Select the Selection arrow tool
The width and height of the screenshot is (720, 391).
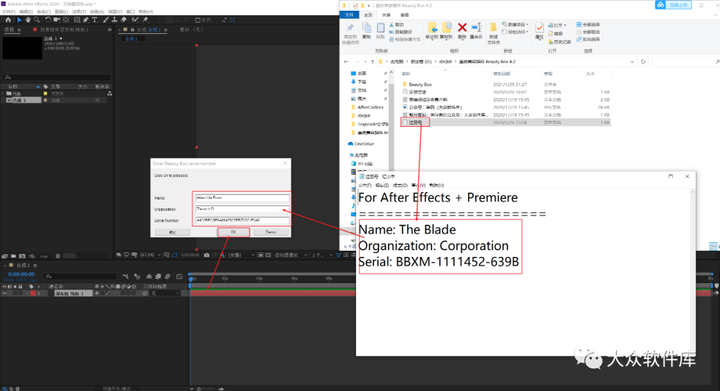19,20
